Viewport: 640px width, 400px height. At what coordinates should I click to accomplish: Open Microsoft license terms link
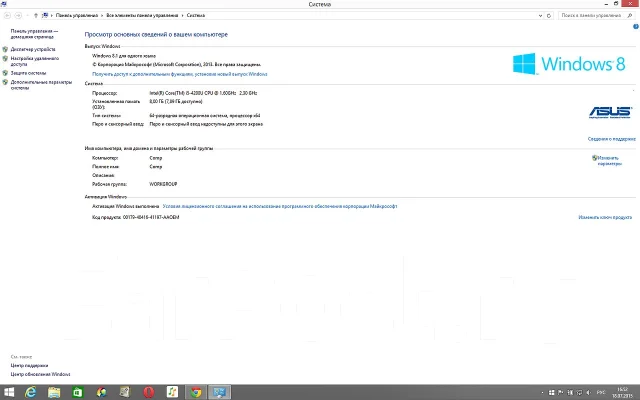[x=280, y=207]
